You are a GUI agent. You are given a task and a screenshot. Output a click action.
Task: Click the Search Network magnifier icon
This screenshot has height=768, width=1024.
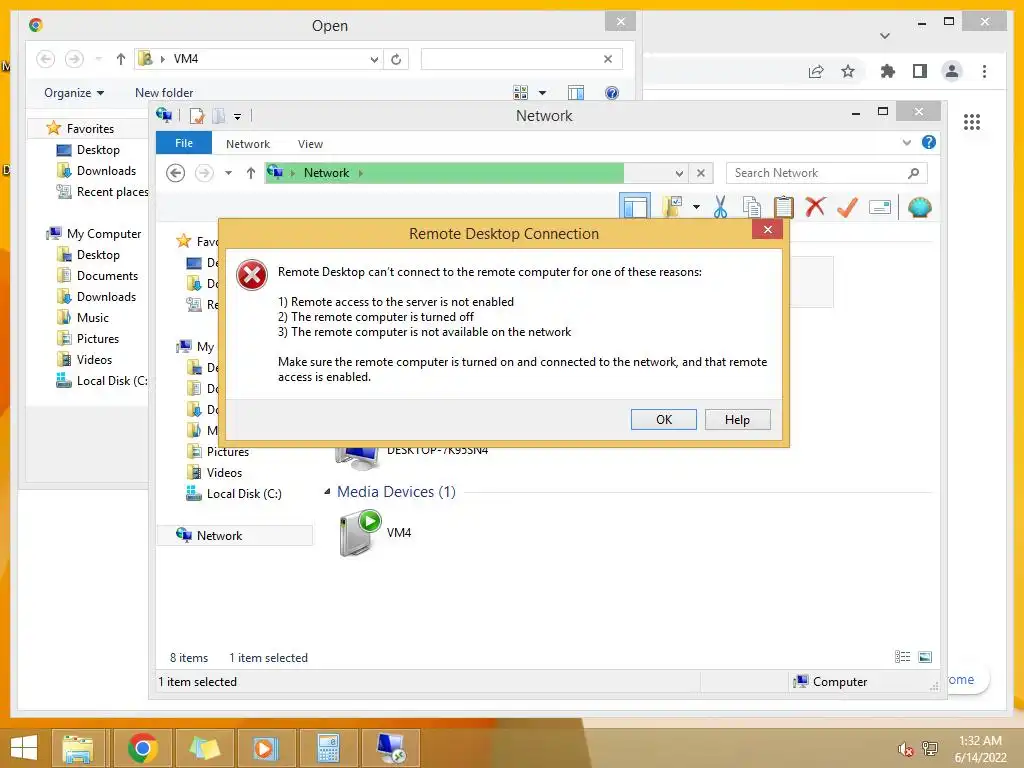click(913, 173)
